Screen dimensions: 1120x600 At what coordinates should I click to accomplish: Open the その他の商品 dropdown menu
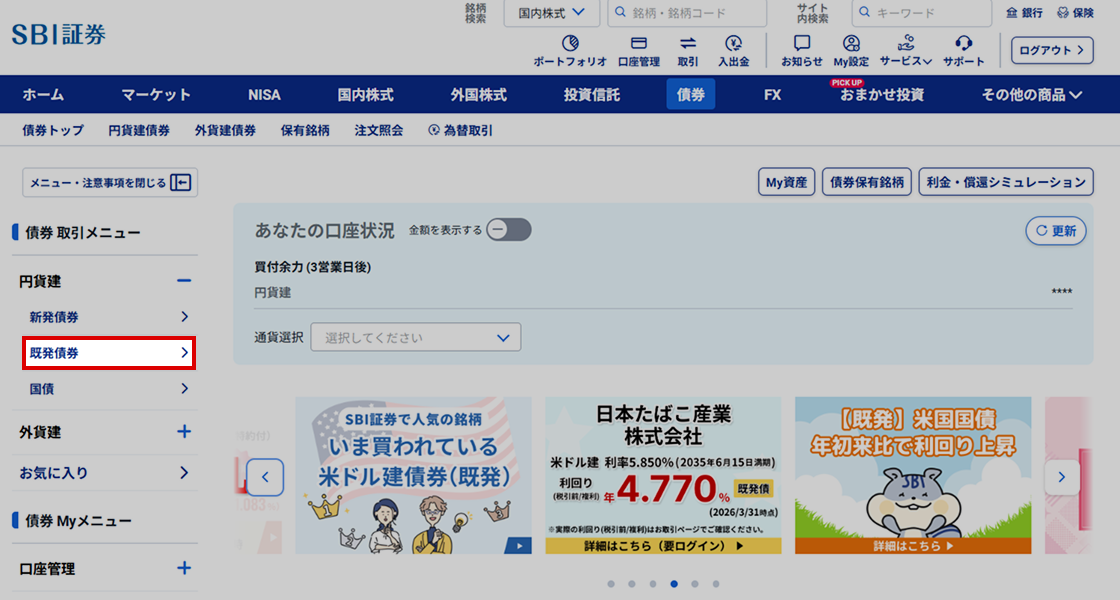1031,94
